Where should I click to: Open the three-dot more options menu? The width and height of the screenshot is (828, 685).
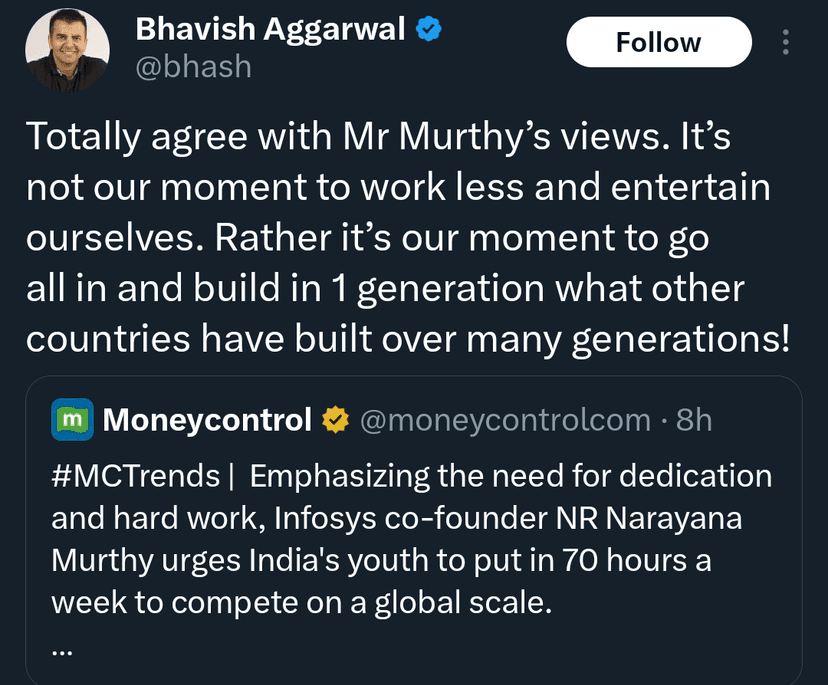(786, 42)
